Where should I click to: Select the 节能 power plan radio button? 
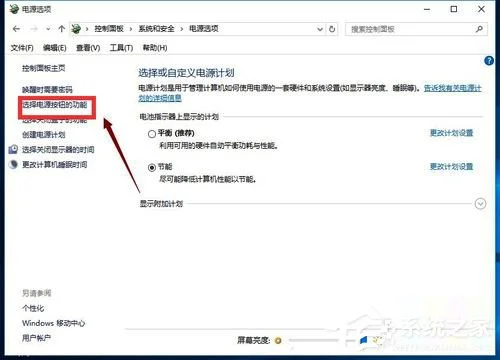point(152,167)
